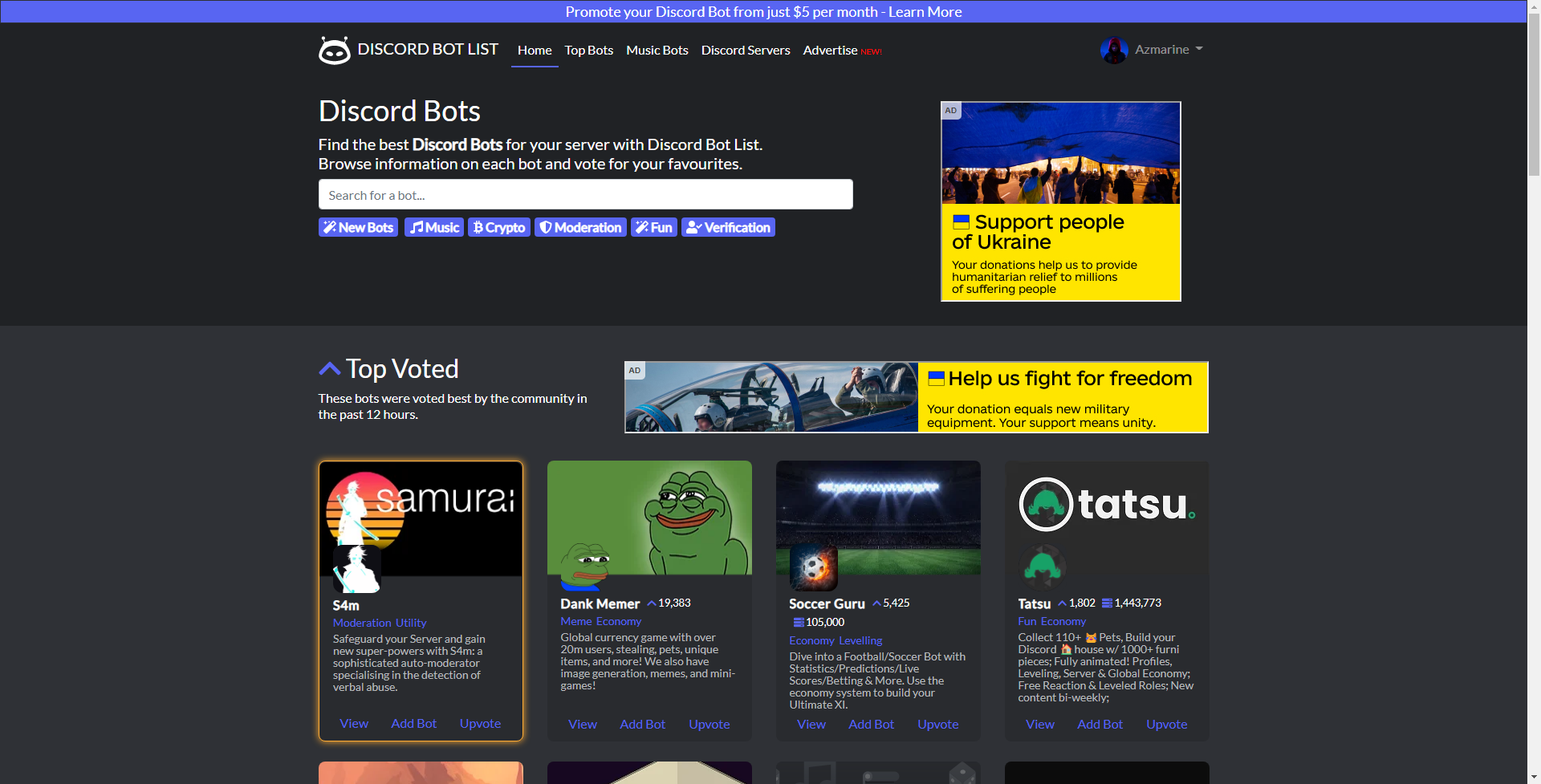Upvote the Dank Memer bot
This screenshot has height=784, width=1541.
pos(710,724)
